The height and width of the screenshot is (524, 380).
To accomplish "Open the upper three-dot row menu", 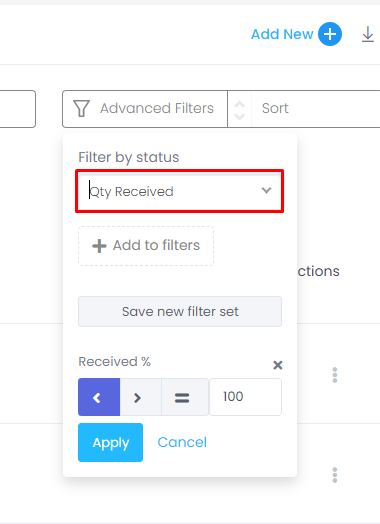I will 335,375.
